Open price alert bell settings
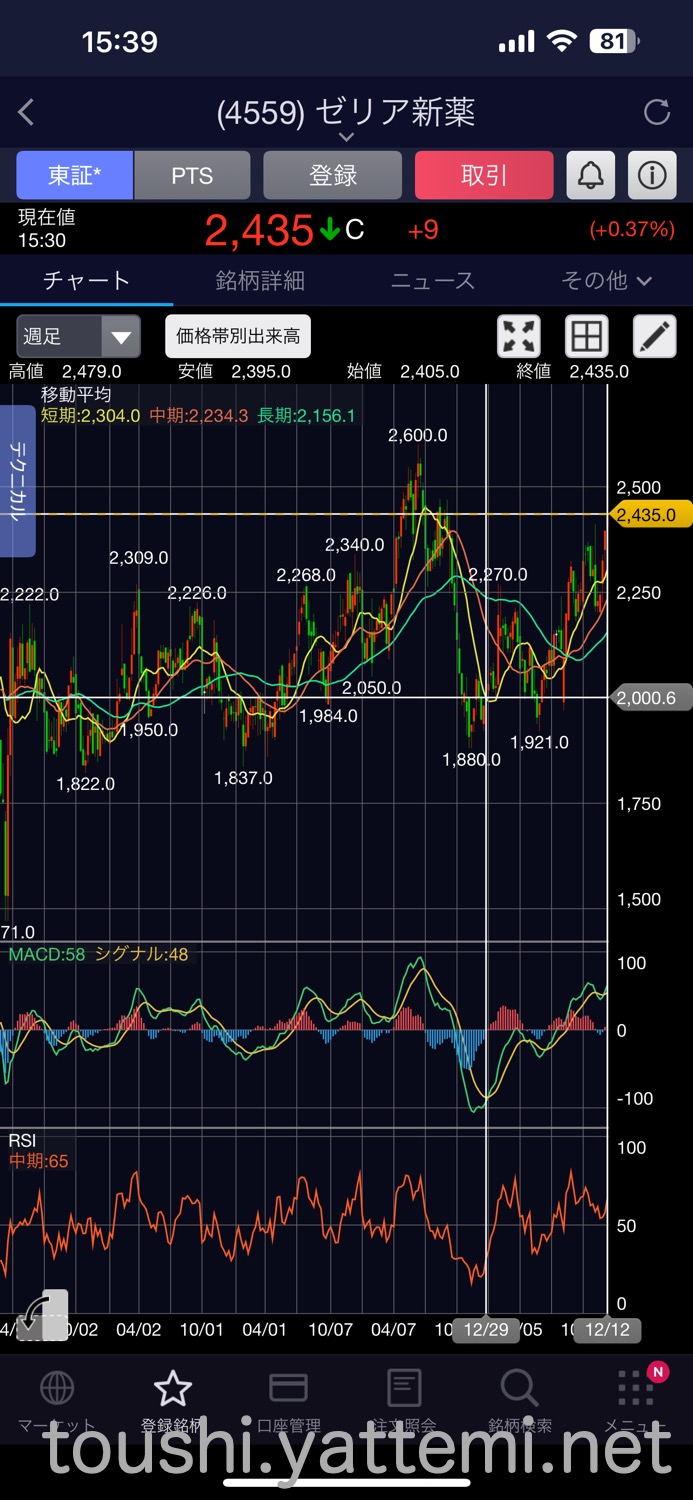The width and height of the screenshot is (693, 1500). (x=591, y=176)
